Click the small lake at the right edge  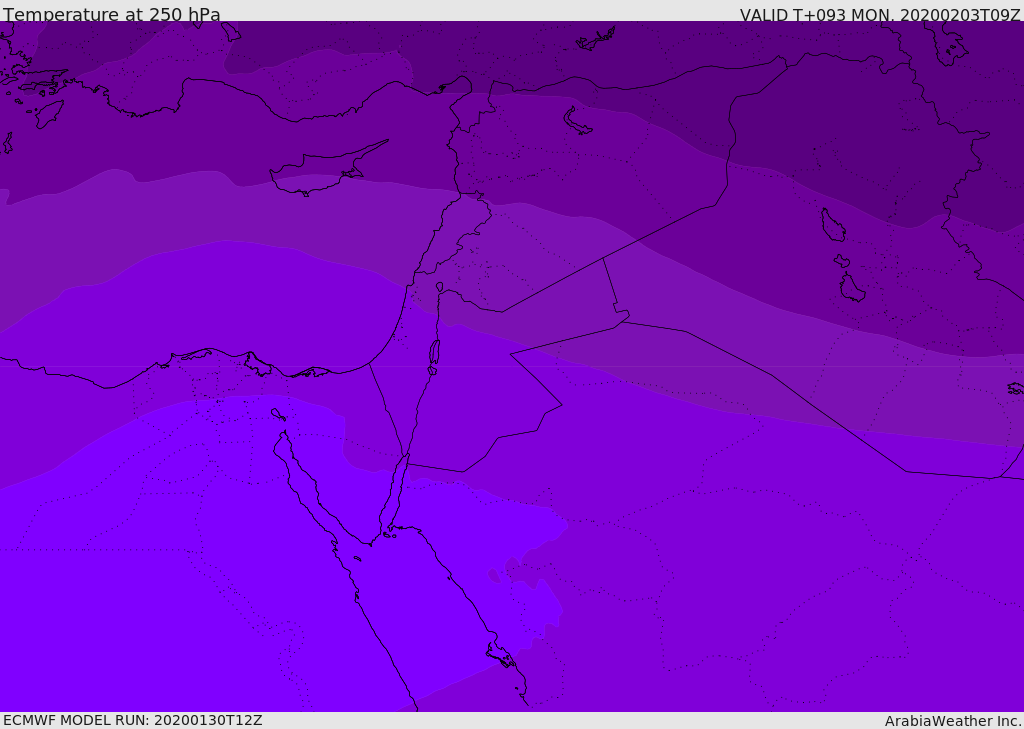coord(1016,388)
